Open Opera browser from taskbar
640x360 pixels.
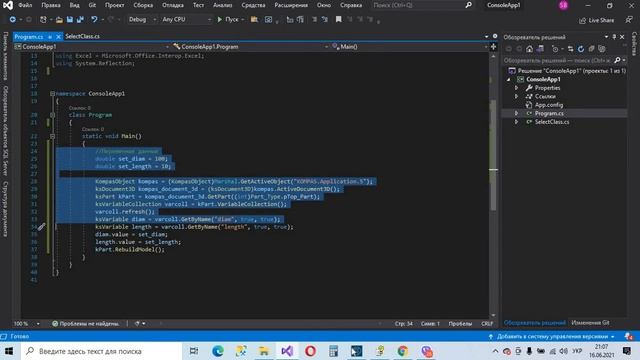click(310, 351)
